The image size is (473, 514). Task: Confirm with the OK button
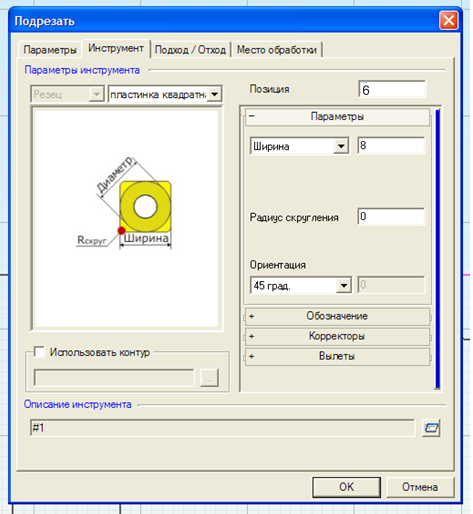tap(346, 487)
